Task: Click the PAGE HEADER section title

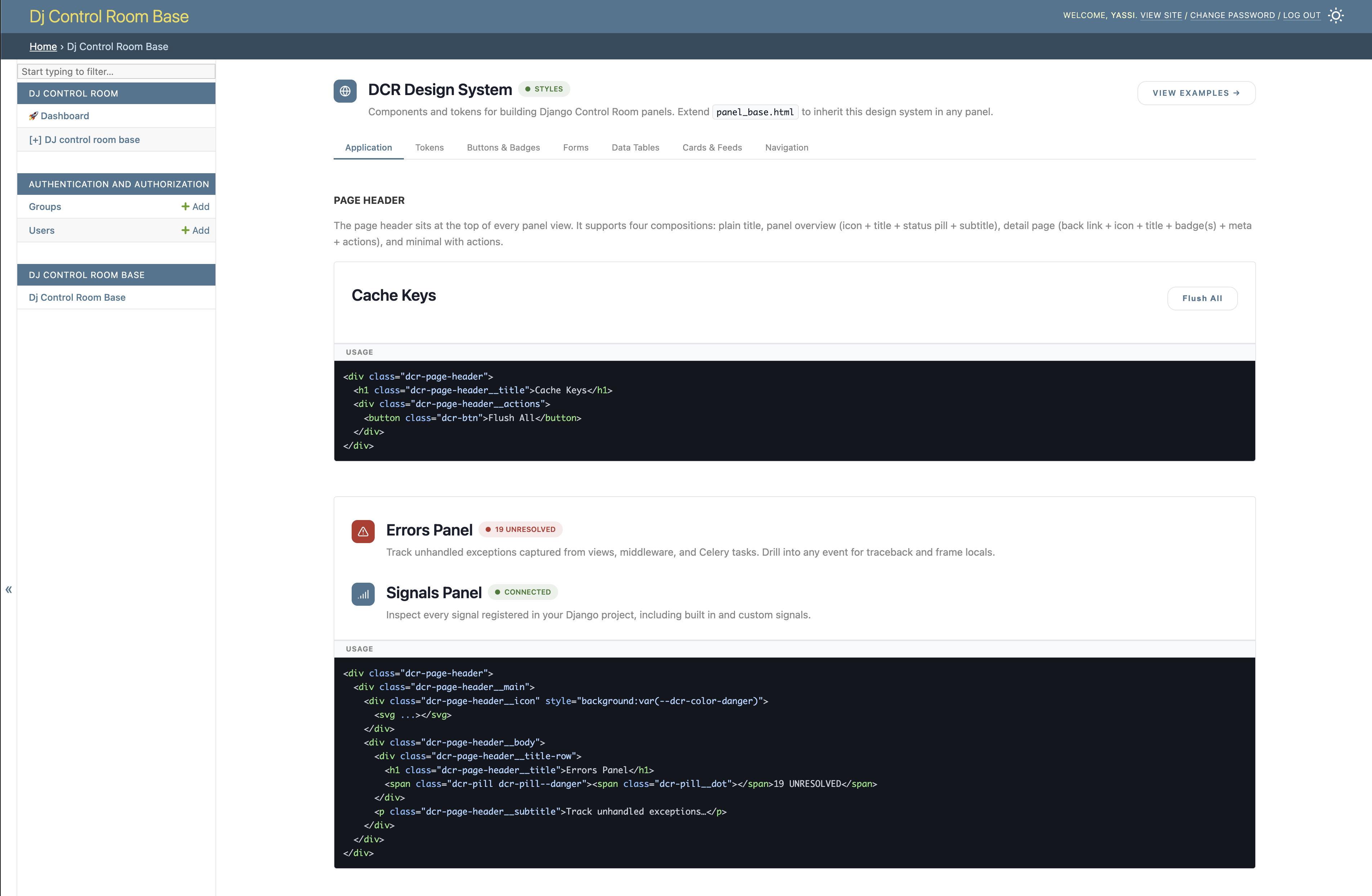Action: tap(369, 200)
